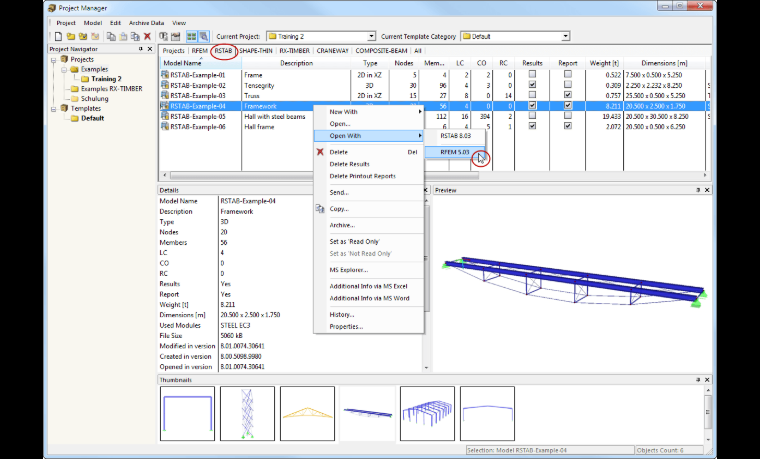Click the copy icon in the toolbar

[x=111, y=36]
